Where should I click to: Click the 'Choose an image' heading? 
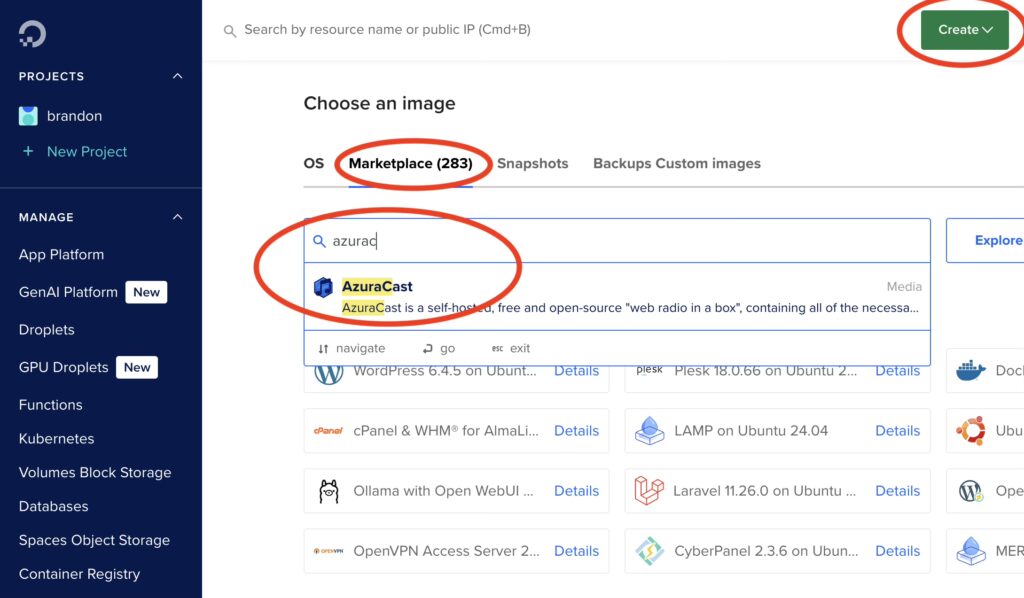[x=379, y=103]
